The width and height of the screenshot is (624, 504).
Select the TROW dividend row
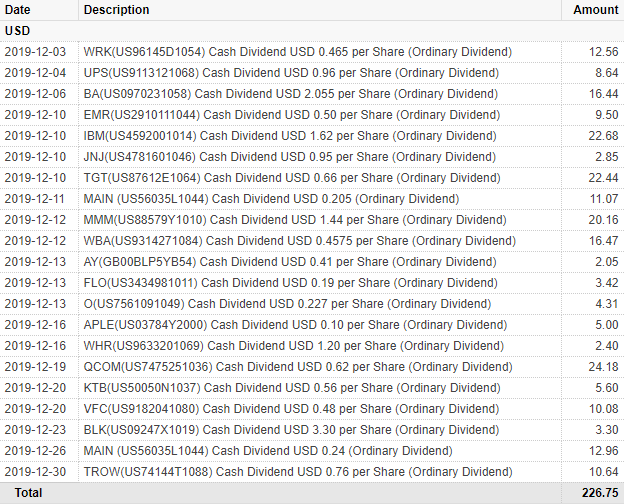(x=312, y=472)
